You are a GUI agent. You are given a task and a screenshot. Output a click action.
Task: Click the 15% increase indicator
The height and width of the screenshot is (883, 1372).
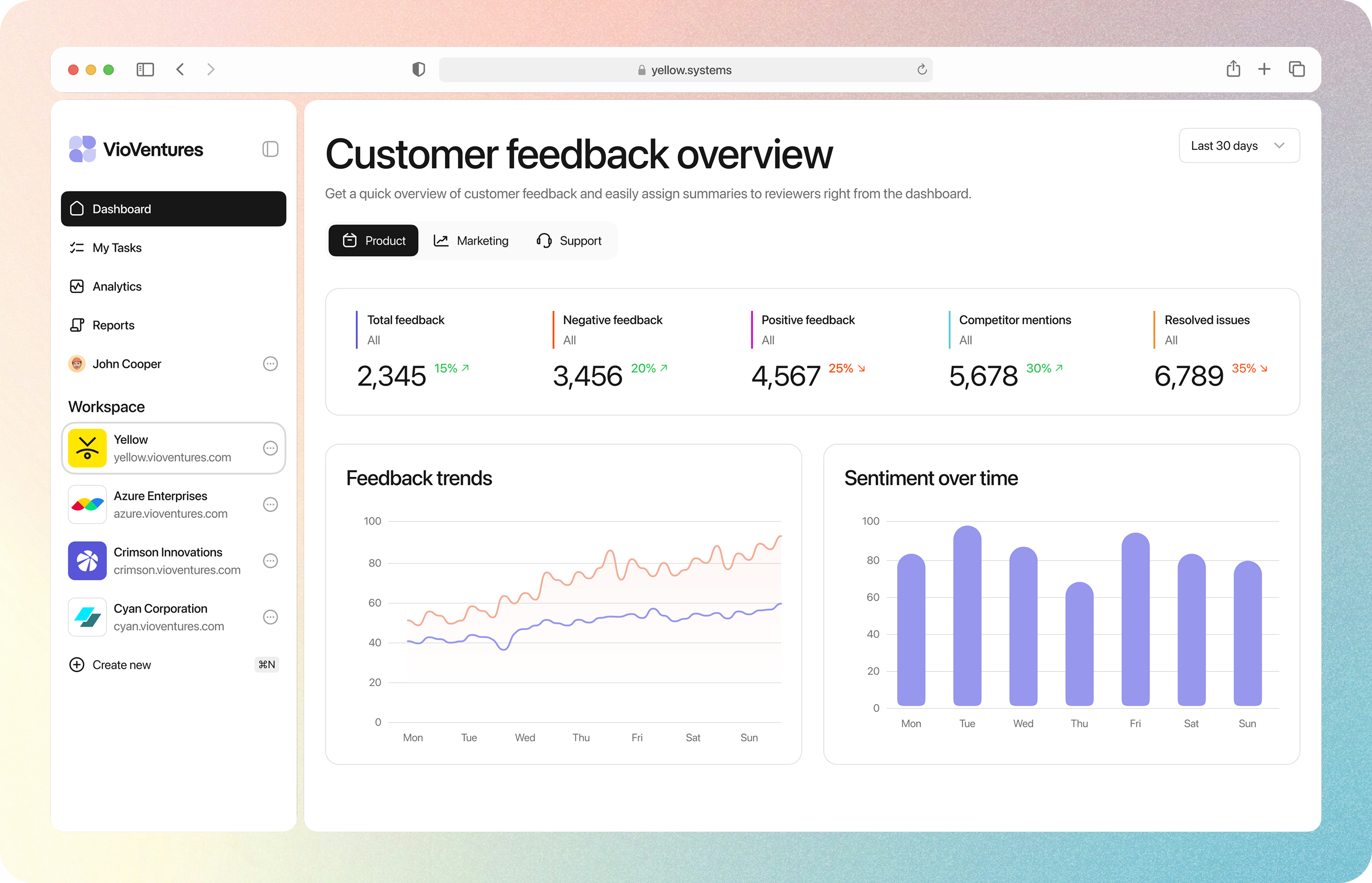[451, 368]
